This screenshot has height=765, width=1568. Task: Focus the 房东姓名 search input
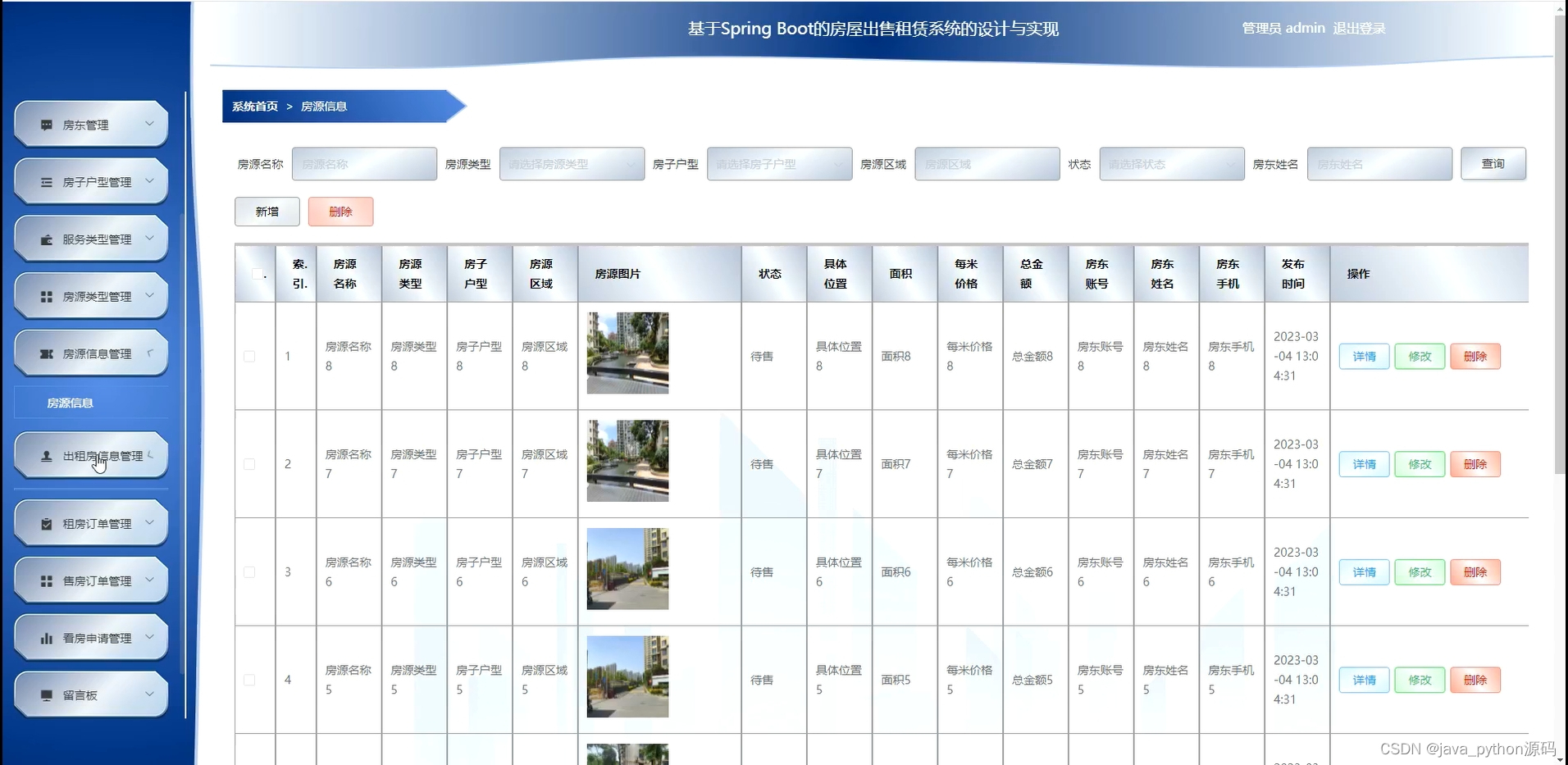point(1379,164)
